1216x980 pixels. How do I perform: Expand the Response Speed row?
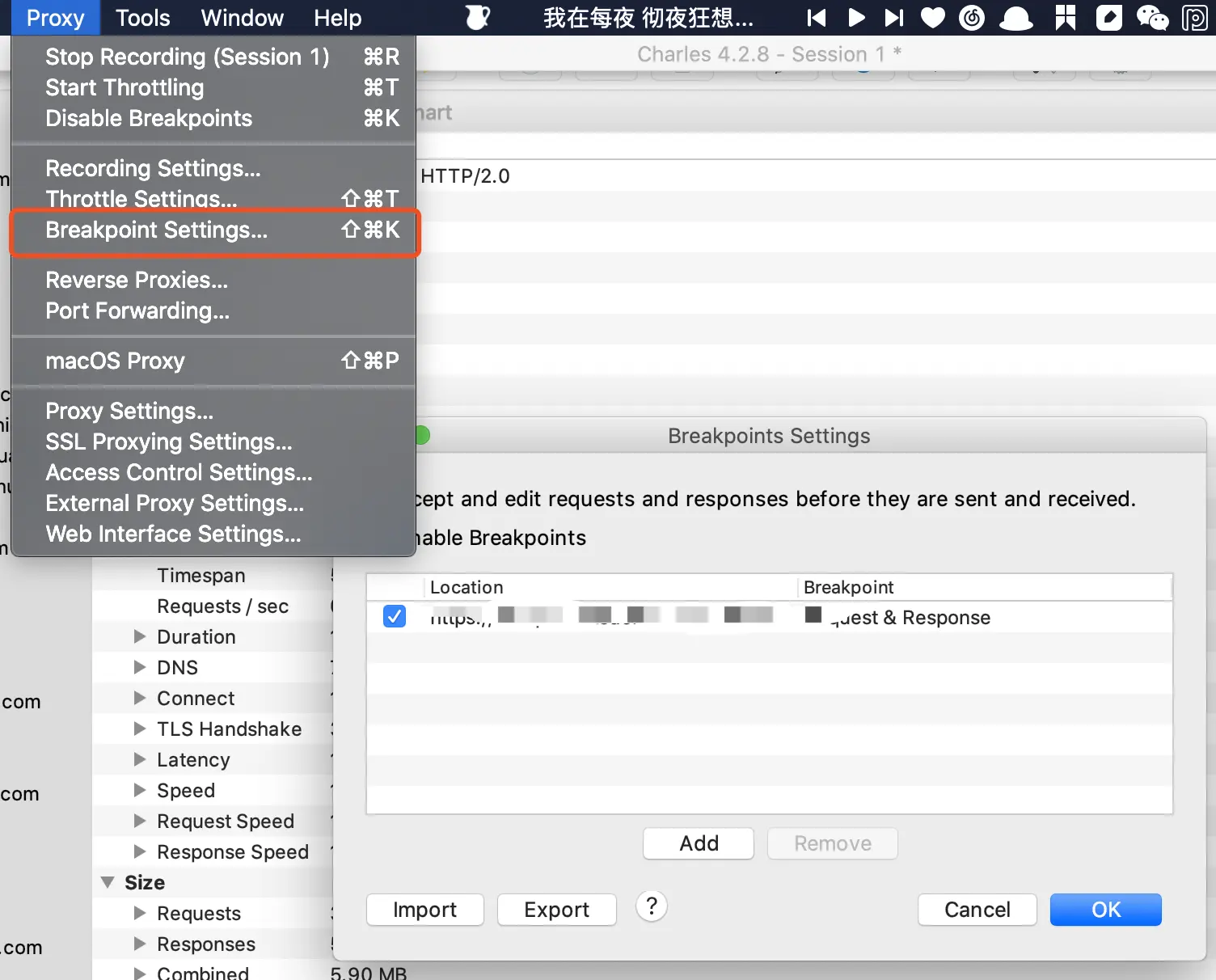pyautogui.click(x=140, y=851)
